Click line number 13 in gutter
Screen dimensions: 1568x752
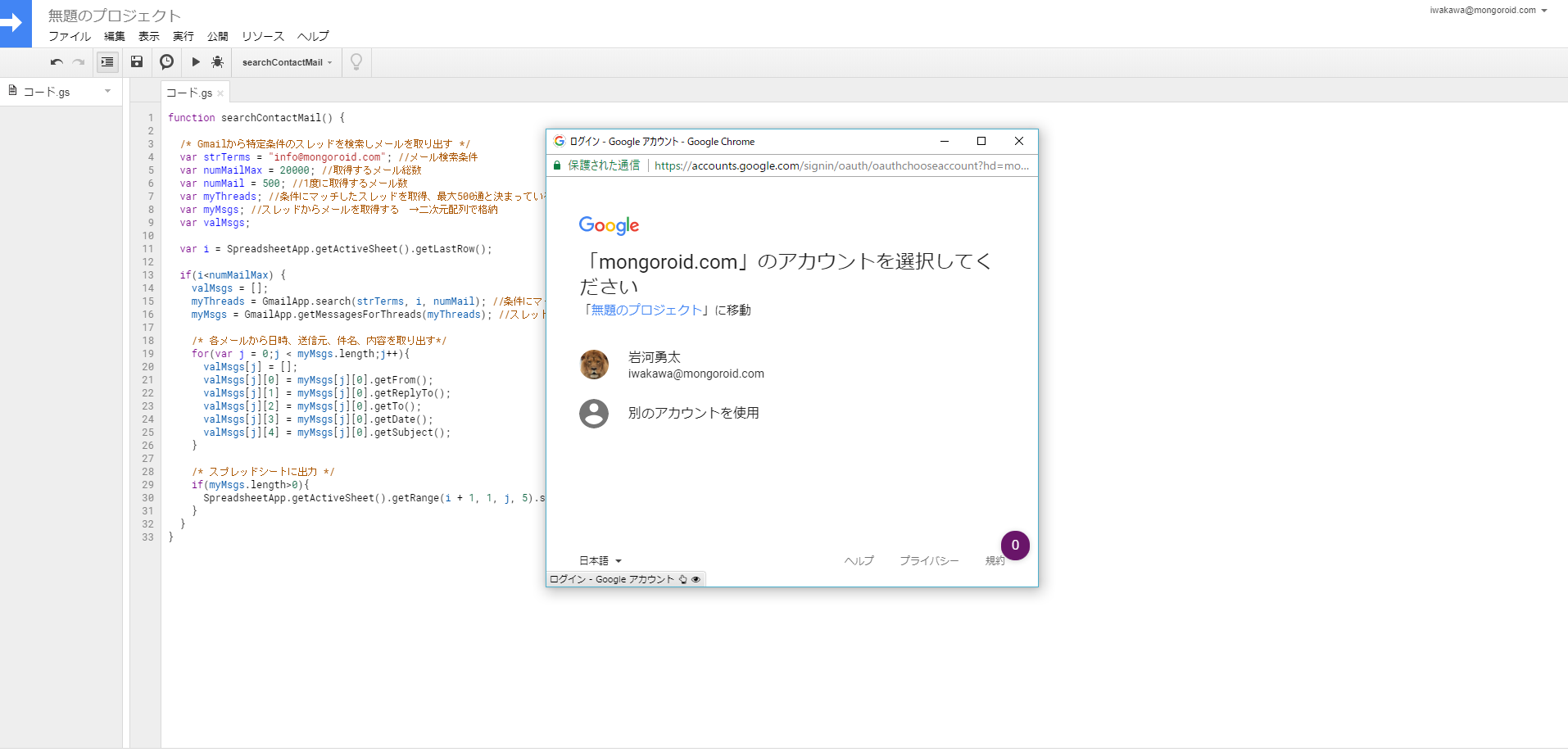click(x=147, y=275)
